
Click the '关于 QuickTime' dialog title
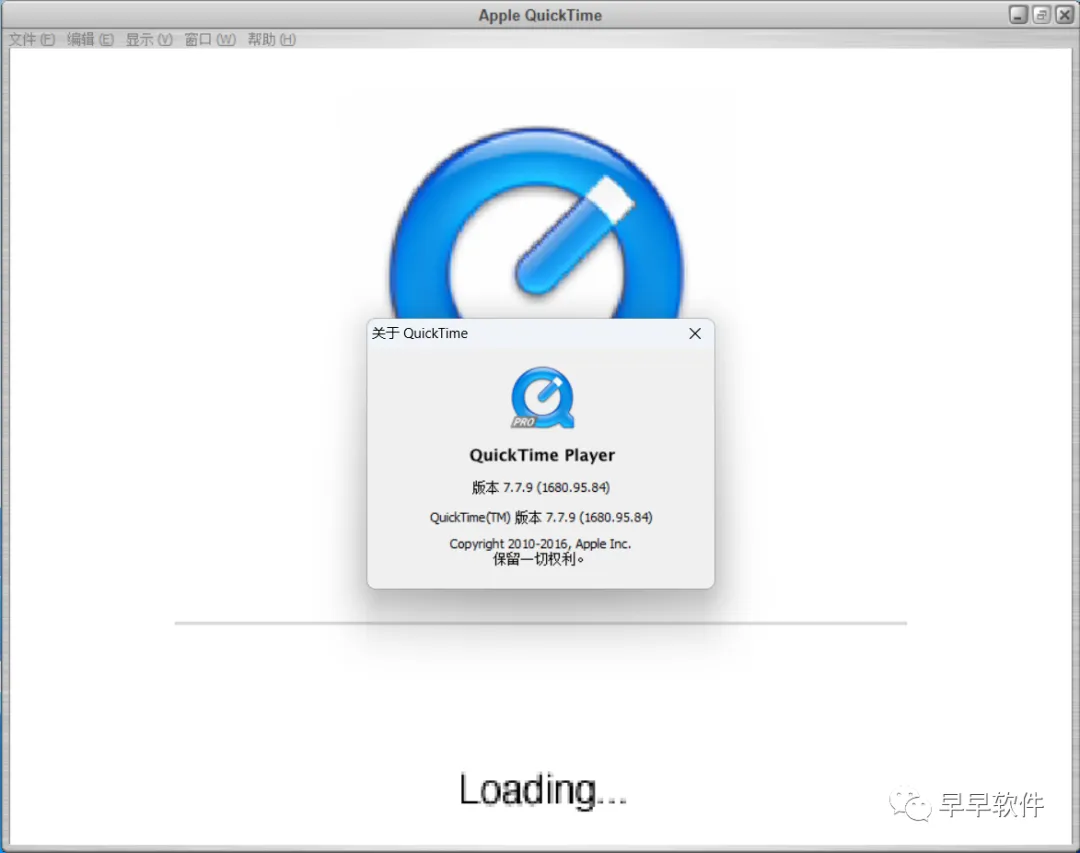tap(419, 333)
